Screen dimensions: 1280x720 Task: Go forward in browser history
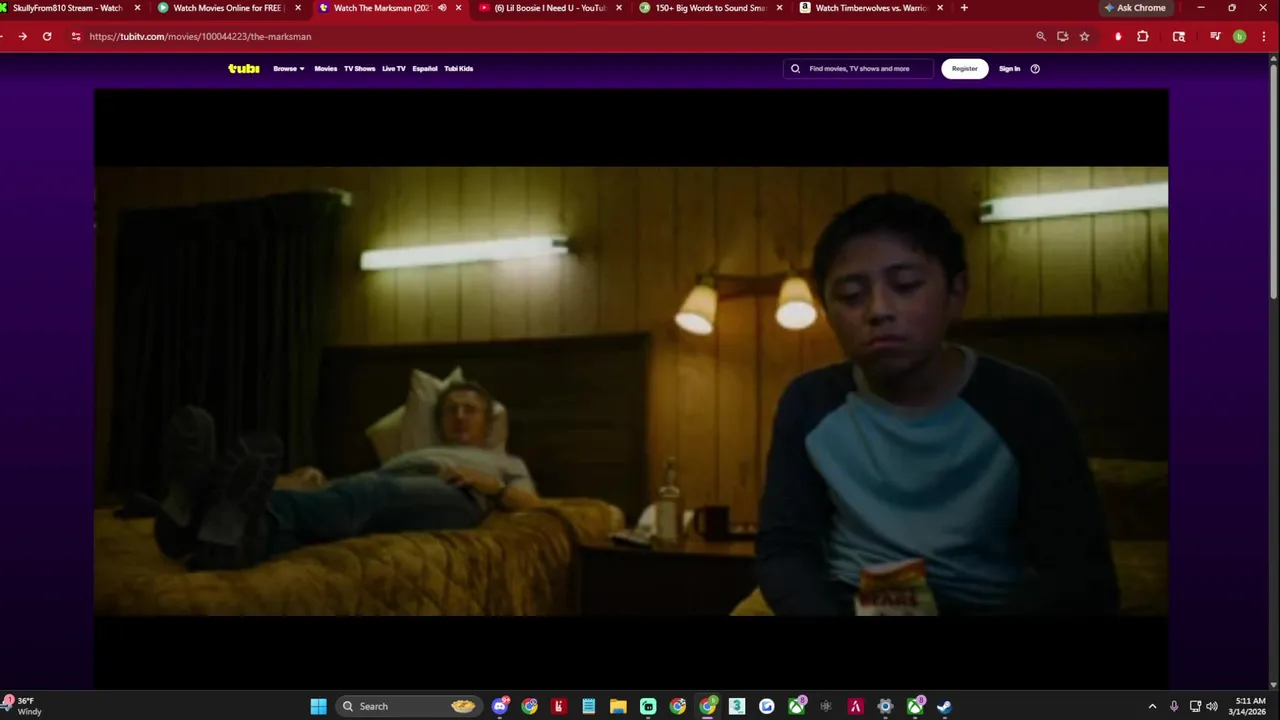(22, 36)
